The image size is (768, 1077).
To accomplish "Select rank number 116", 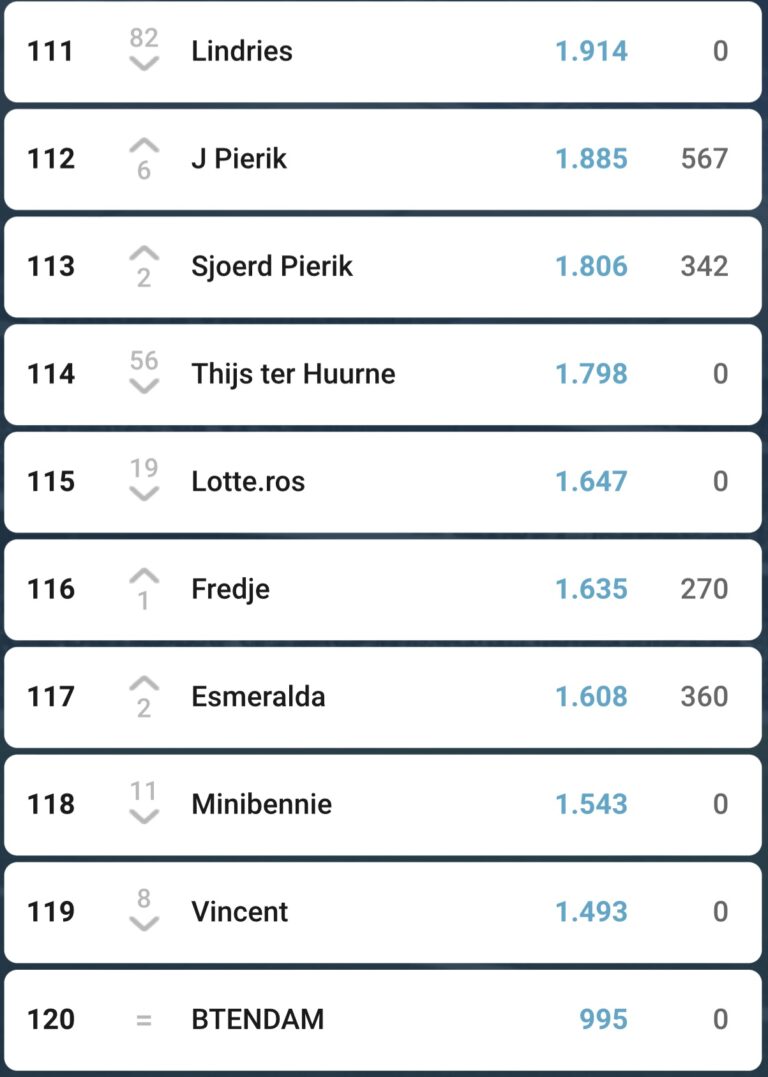I will point(51,589).
